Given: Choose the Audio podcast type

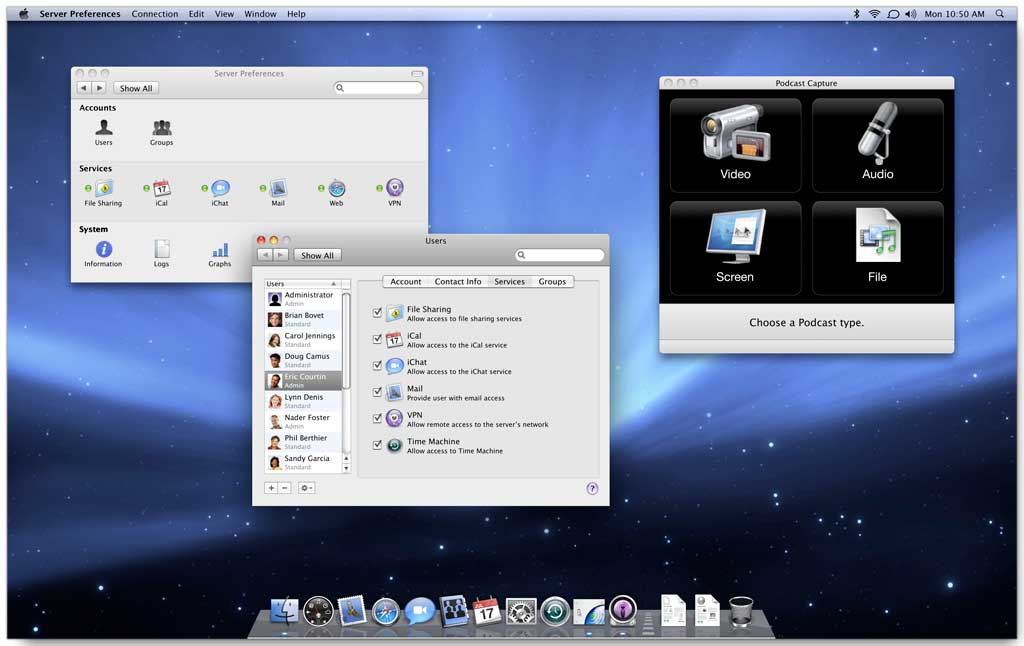Looking at the screenshot, I should [877, 145].
